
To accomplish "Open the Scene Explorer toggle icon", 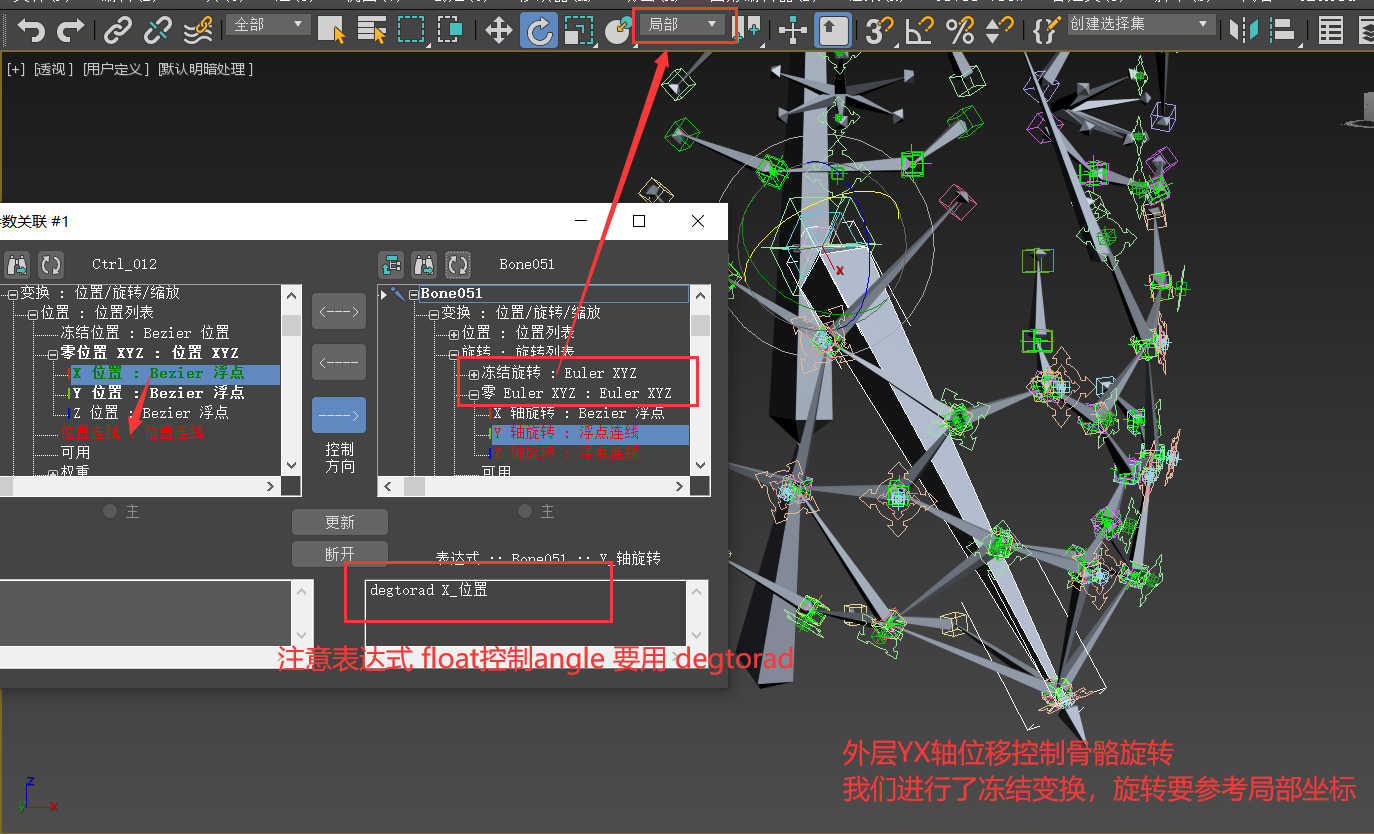I will 1330,30.
